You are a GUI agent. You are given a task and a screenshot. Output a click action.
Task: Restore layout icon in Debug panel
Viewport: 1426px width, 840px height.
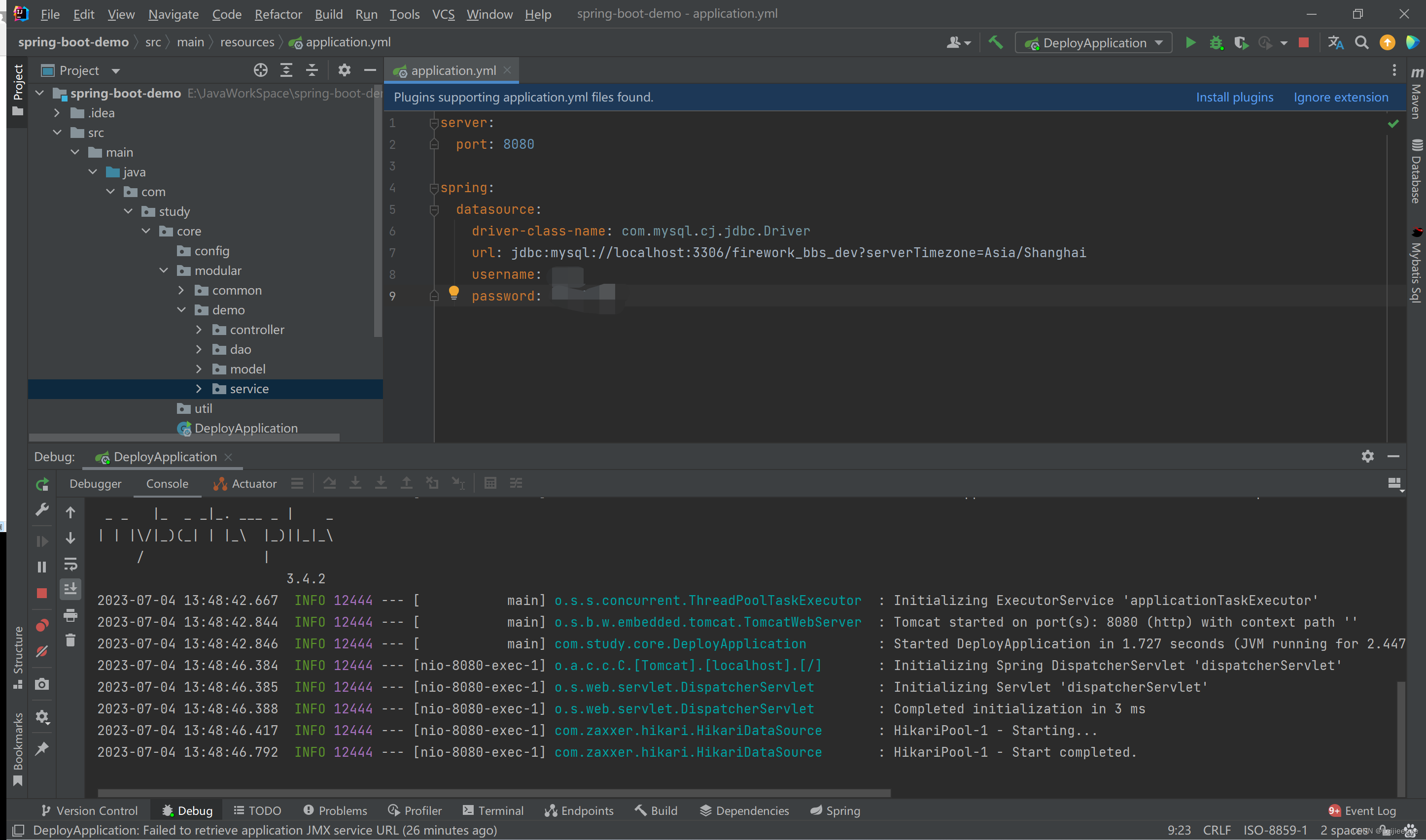point(1394,483)
